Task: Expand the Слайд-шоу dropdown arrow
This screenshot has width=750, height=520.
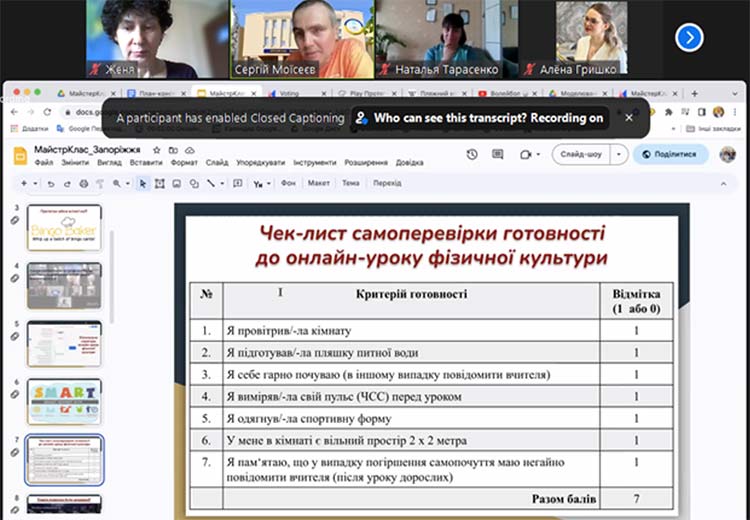Action: tap(620, 154)
